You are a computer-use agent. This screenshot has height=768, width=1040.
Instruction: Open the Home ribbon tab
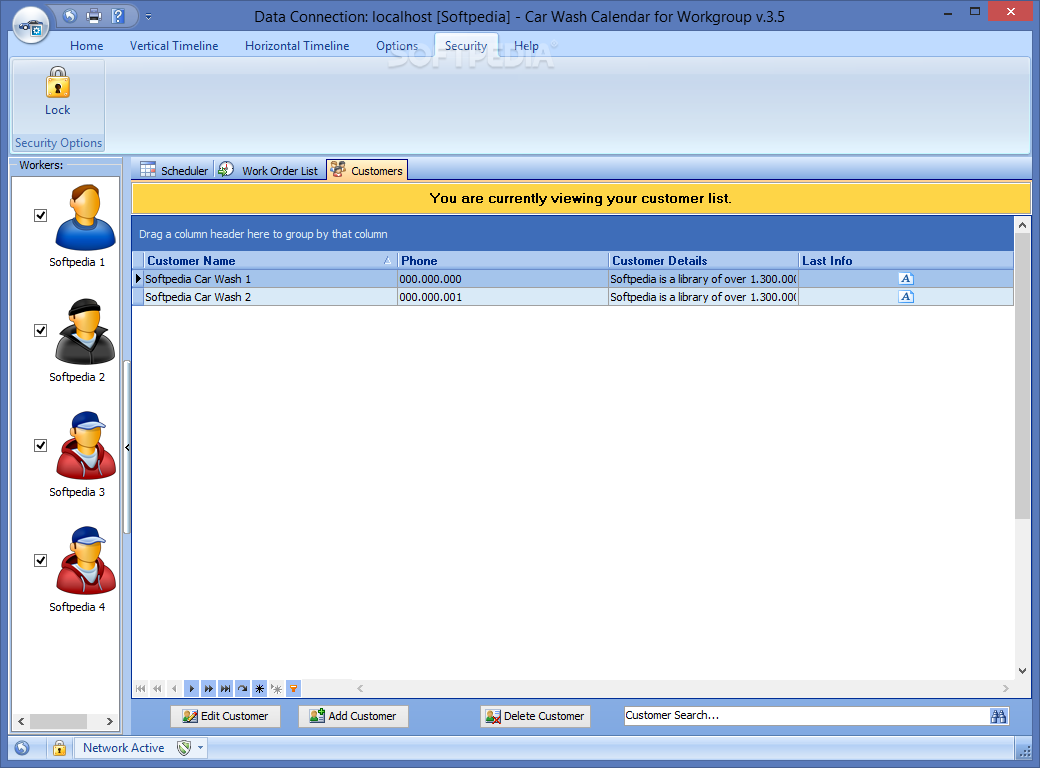tap(87, 46)
